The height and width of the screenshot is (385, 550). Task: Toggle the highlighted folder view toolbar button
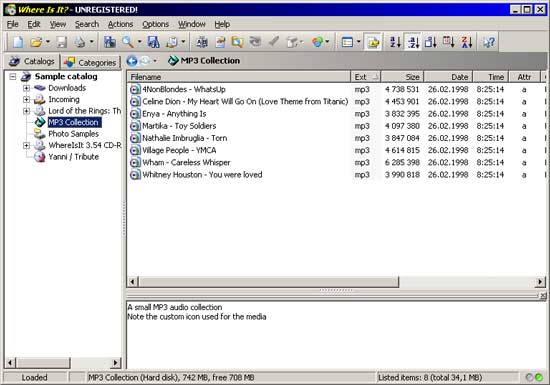pyautogui.click(x=373, y=42)
